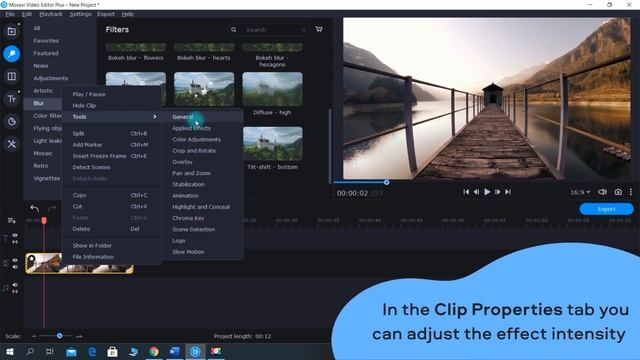Take a snapshot with the camera icon
The image size is (640, 360).
618,192
